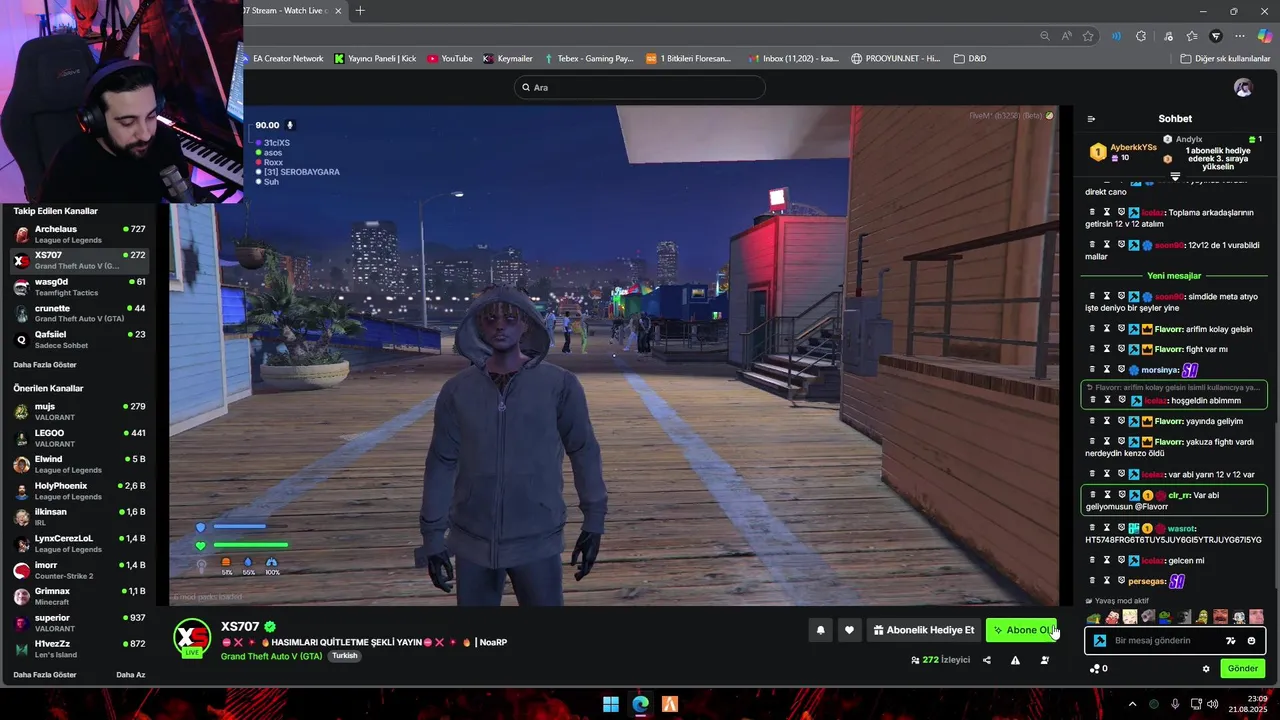Open the user icon next to report
1280x720 pixels.
(1044, 660)
